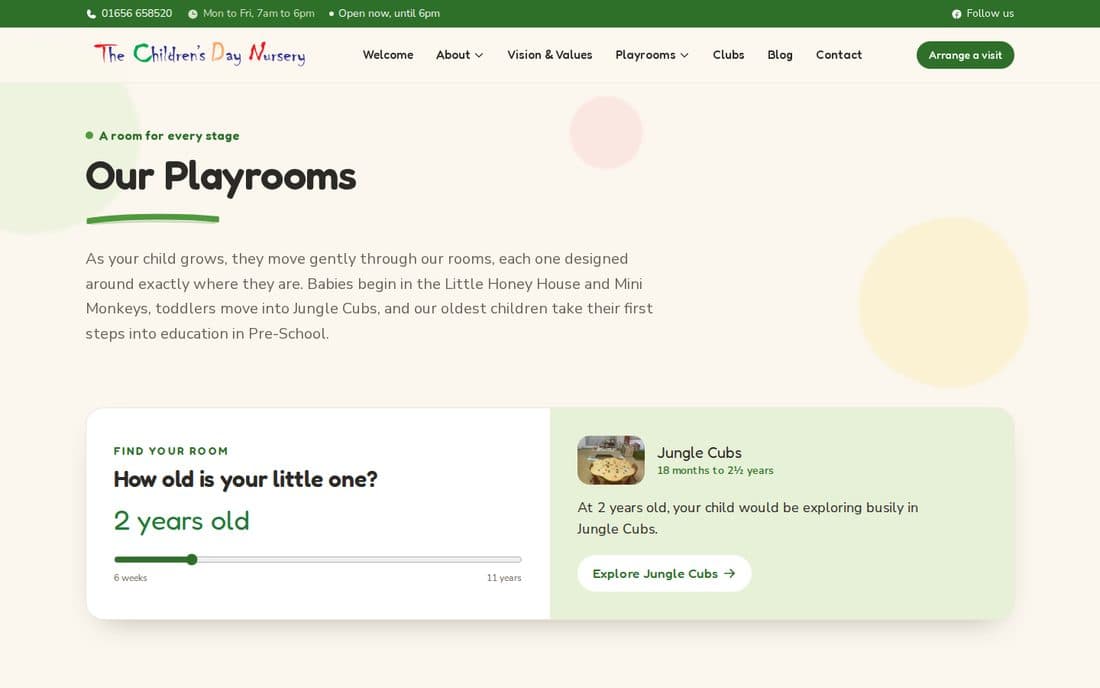Viewport: 1100px width, 688px height.
Task: Click the '18 months to 2½ years' label
Action: (x=715, y=471)
